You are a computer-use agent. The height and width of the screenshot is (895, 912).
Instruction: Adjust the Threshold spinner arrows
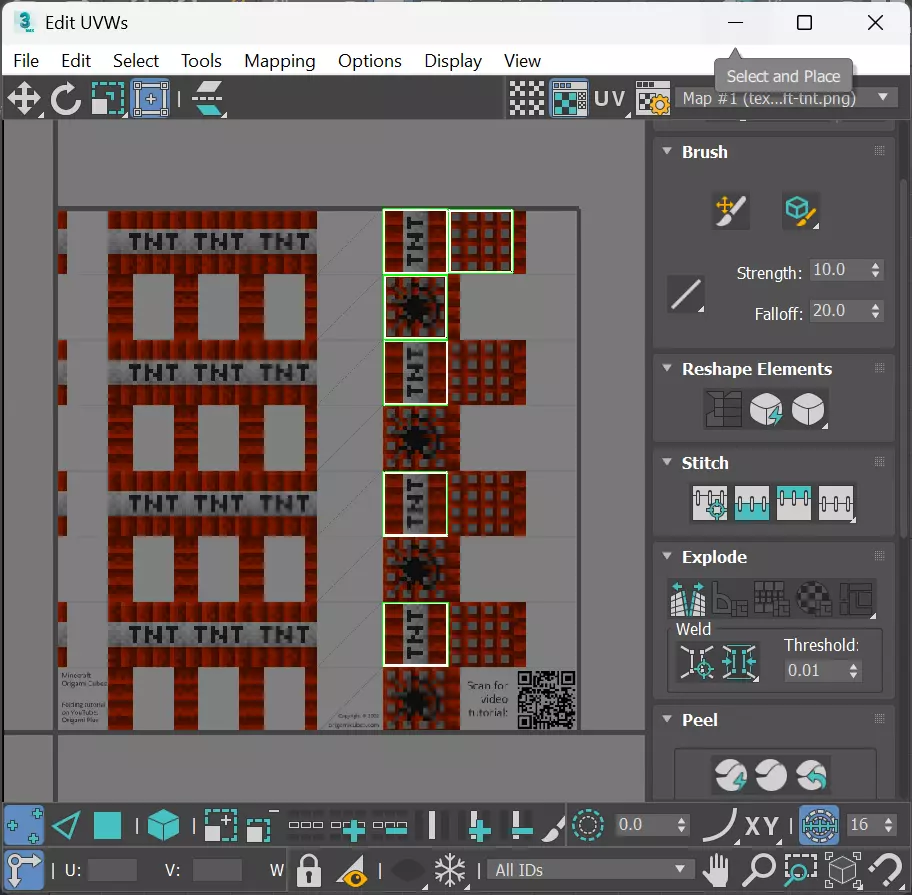(x=853, y=671)
